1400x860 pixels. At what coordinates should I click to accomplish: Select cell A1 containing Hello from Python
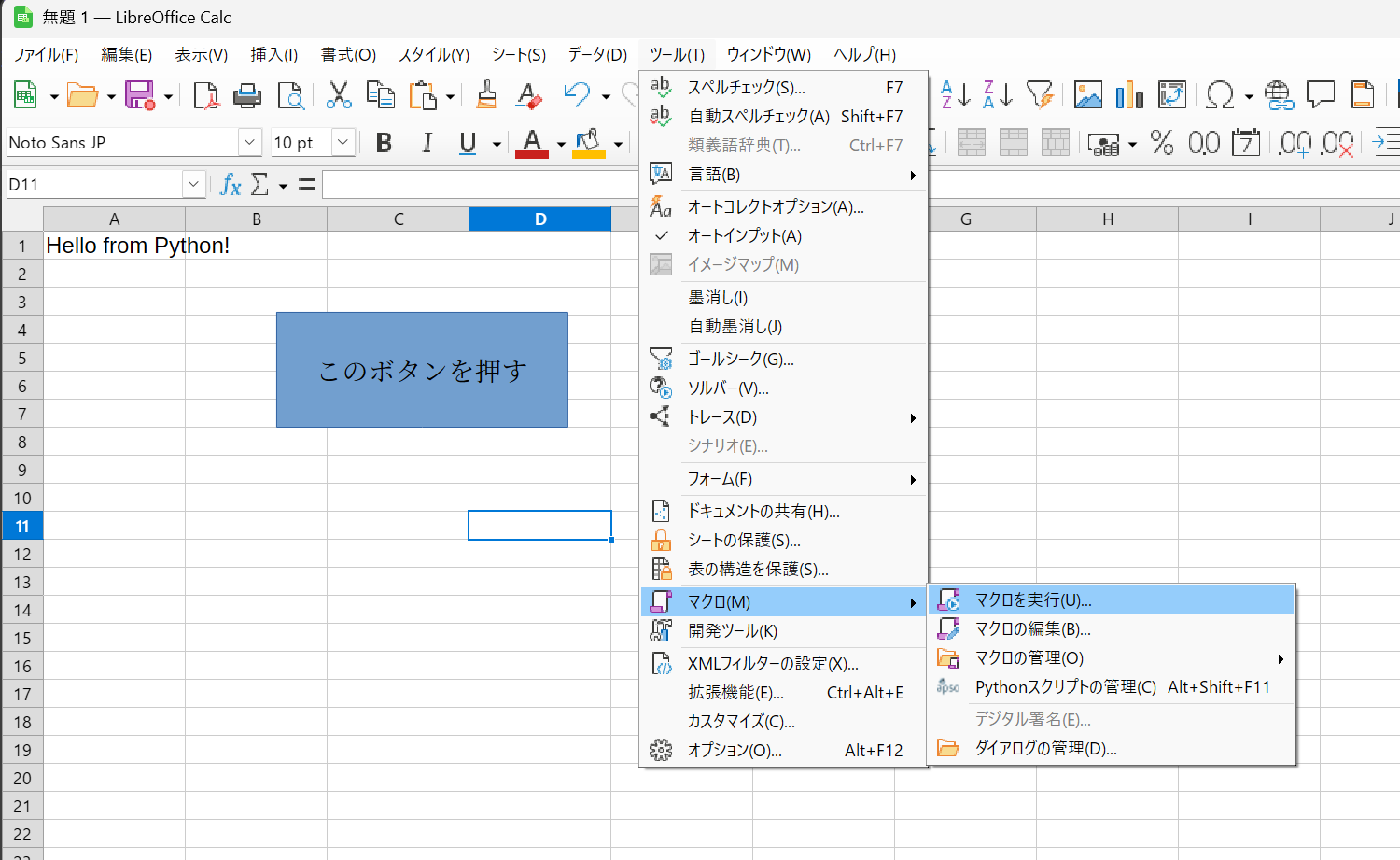[114, 246]
